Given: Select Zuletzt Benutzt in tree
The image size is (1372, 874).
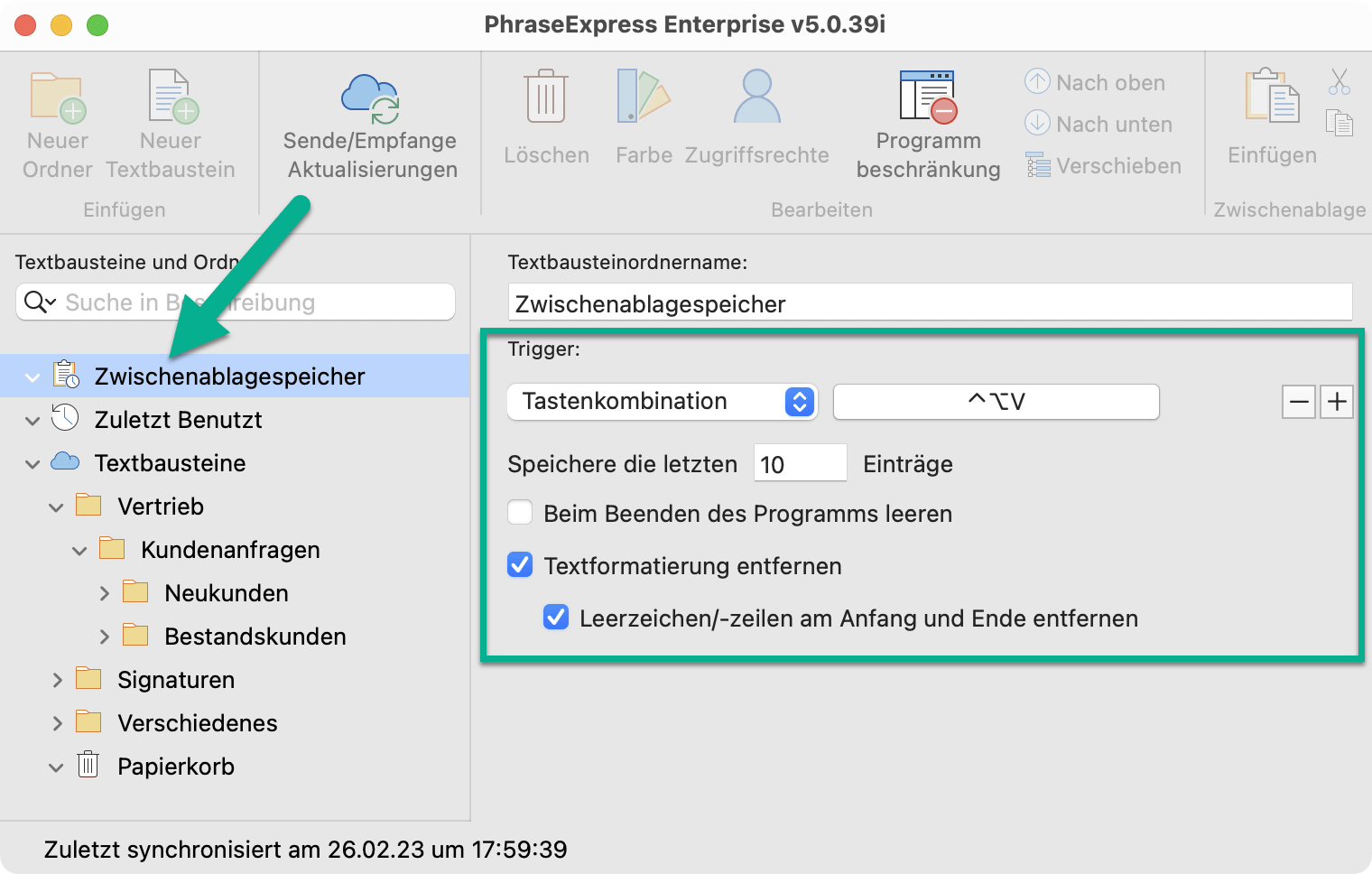Looking at the screenshot, I should click(x=178, y=420).
